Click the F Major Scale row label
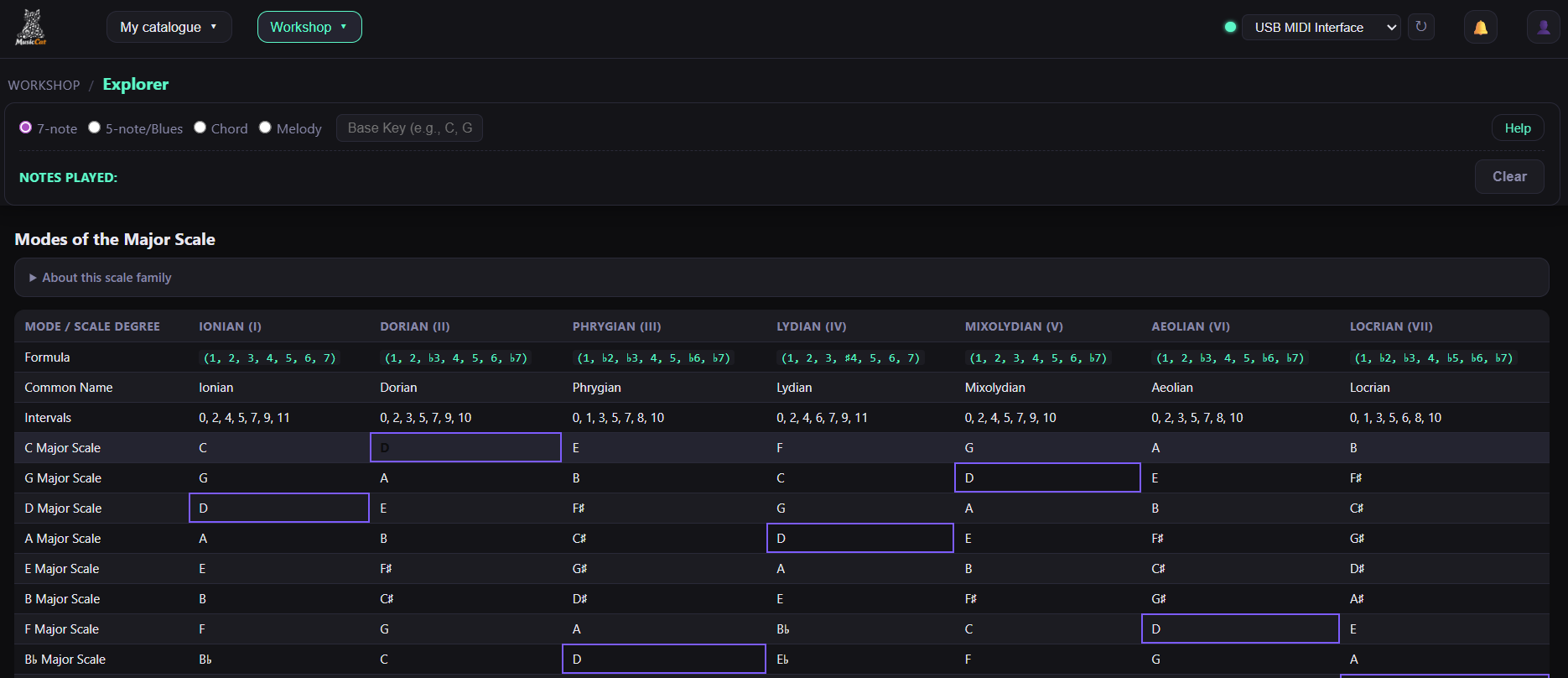 (62, 629)
